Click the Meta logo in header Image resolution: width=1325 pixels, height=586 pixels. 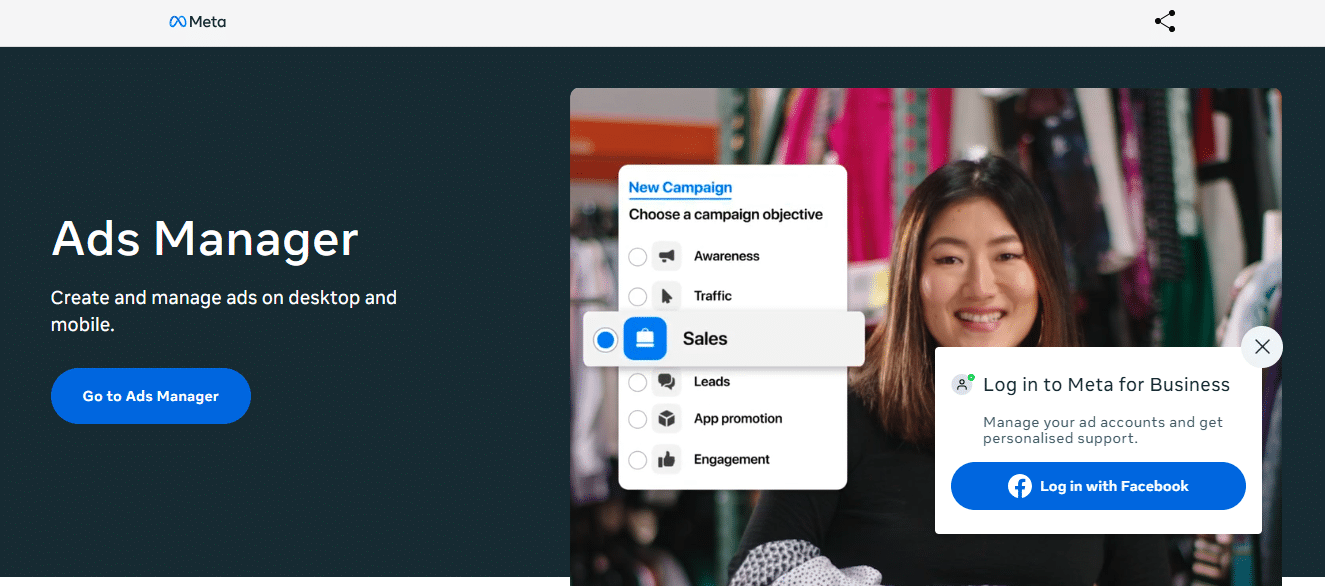[x=198, y=22]
